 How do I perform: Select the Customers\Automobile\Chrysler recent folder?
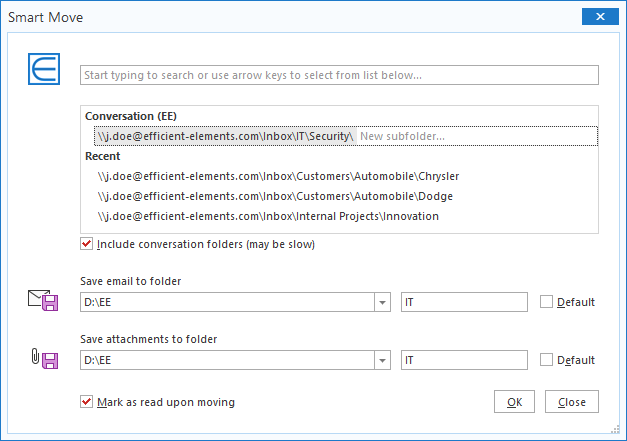pyautogui.click(x=278, y=176)
